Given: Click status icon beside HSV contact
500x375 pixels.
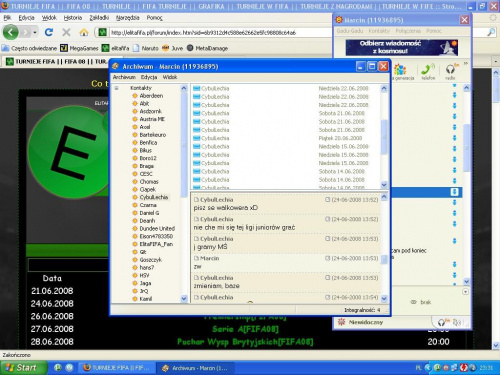Looking at the screenshot, I should [135, 275].
